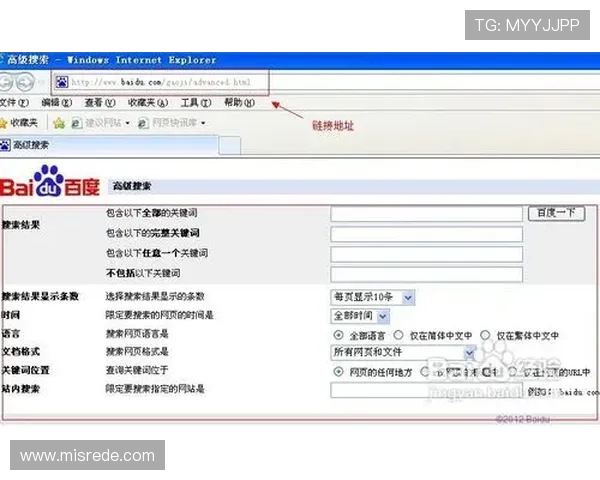Select the 全部语言 radio button
600x480 pixels.
pyautogui.click(x=338, y=335)
